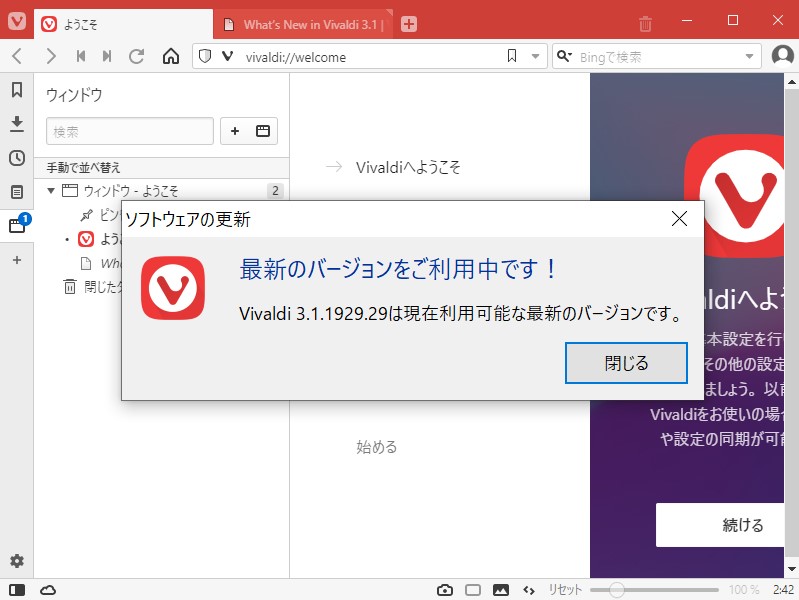The height and width of the screenshot is (600, 799).
Task: Open closed tabs trash in title bar
Action: pos(645,23)
